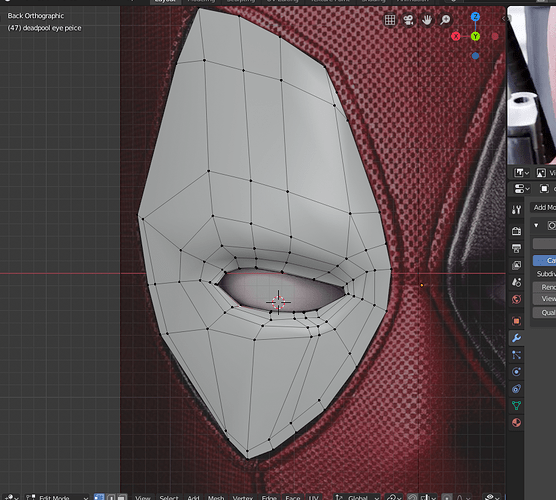
Task: Open the Edit Mode dropdown
Action: tap(57, 497)
